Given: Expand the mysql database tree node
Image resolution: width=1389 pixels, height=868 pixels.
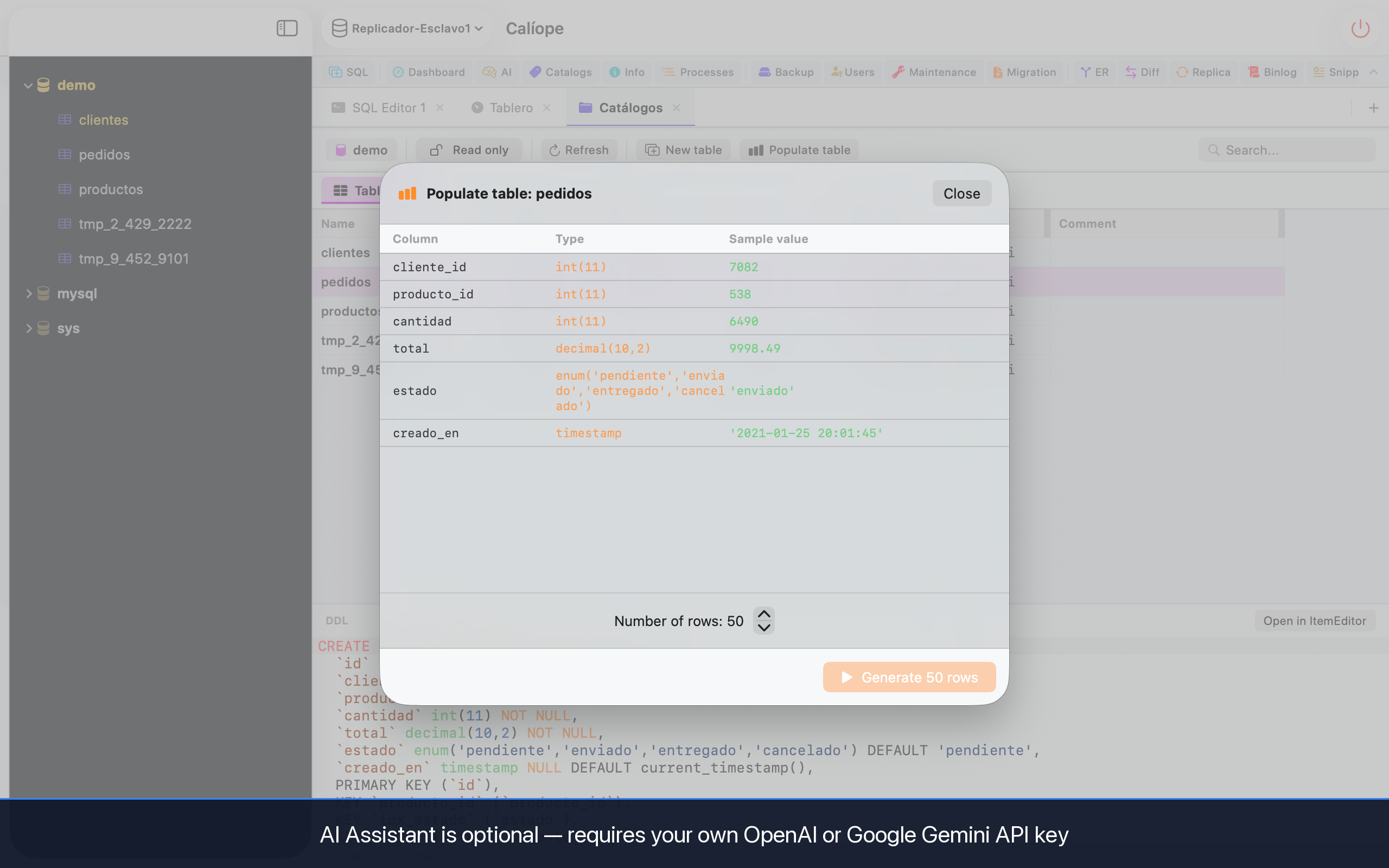Looking at the screenshot, I should (x=28, y=293).
